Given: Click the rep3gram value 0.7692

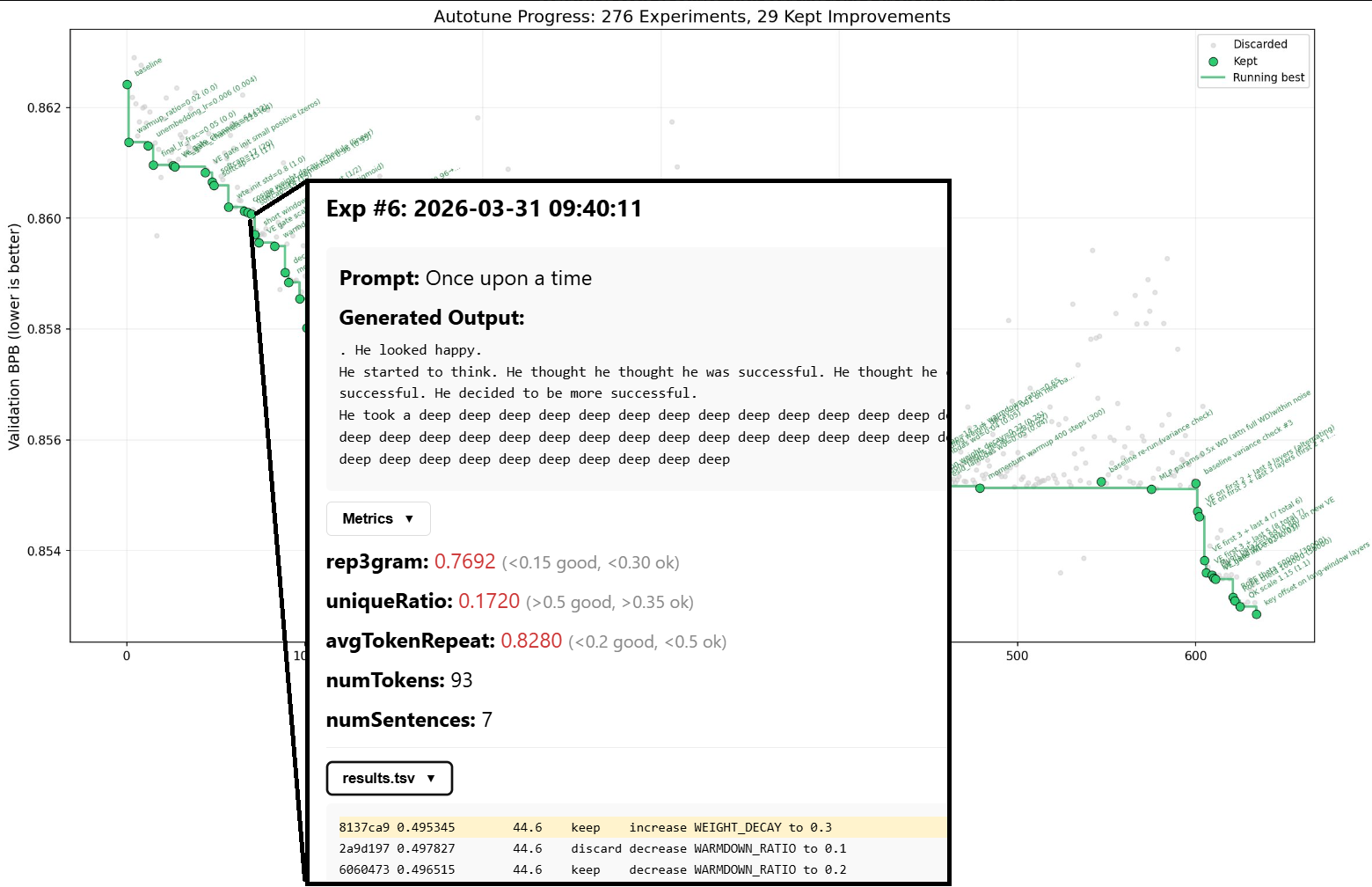Looking at the screenshot, I should (x=466, y=561).
